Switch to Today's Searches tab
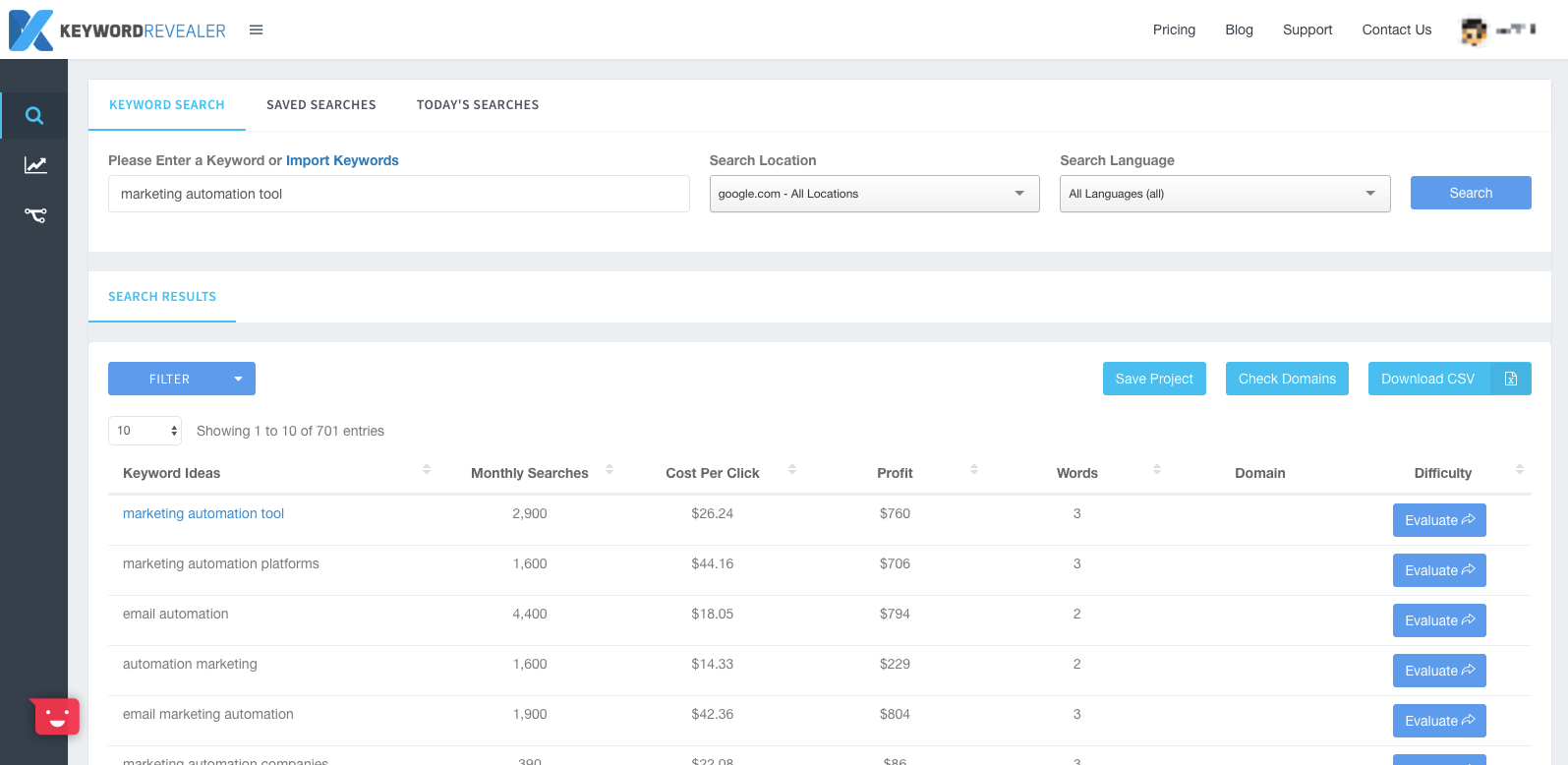Viewport: 1568px width, 765px height. tap(477, 105)
